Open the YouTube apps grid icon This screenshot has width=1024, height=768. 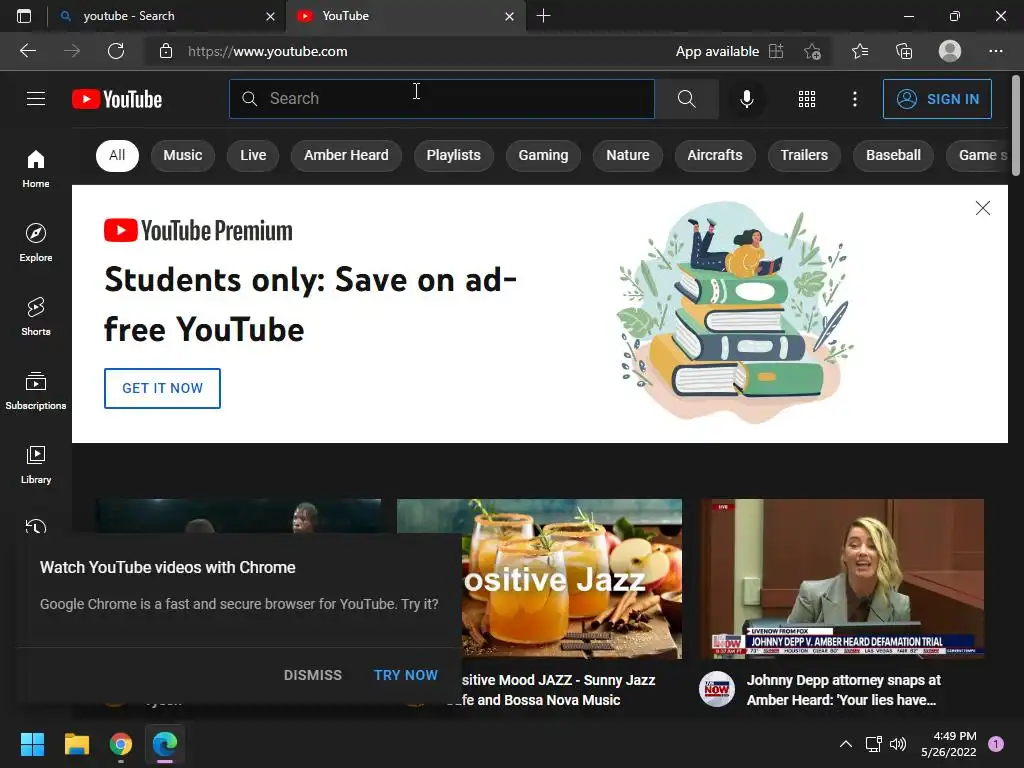807,99
